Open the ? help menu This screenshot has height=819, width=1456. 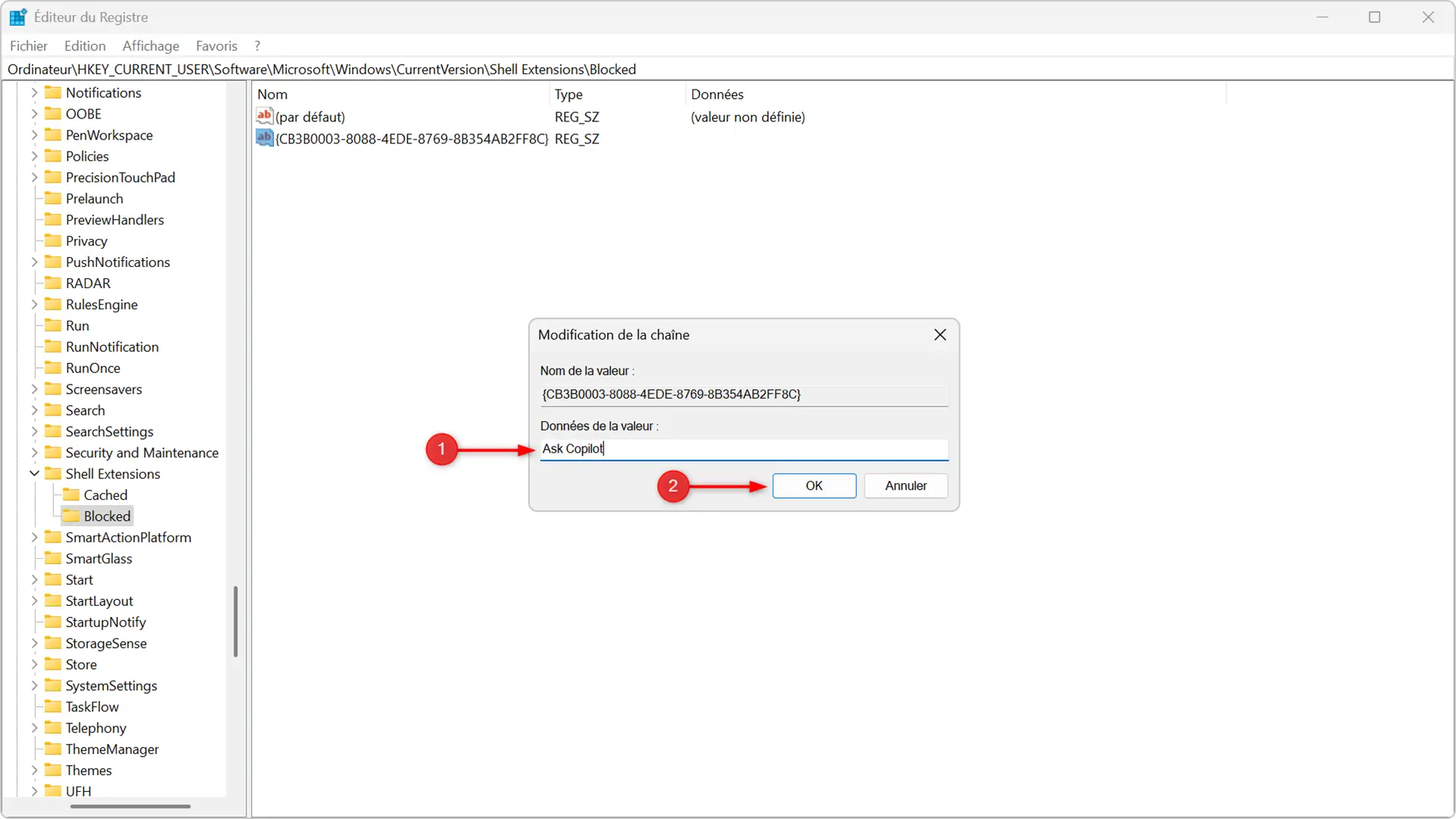point(258,45)
